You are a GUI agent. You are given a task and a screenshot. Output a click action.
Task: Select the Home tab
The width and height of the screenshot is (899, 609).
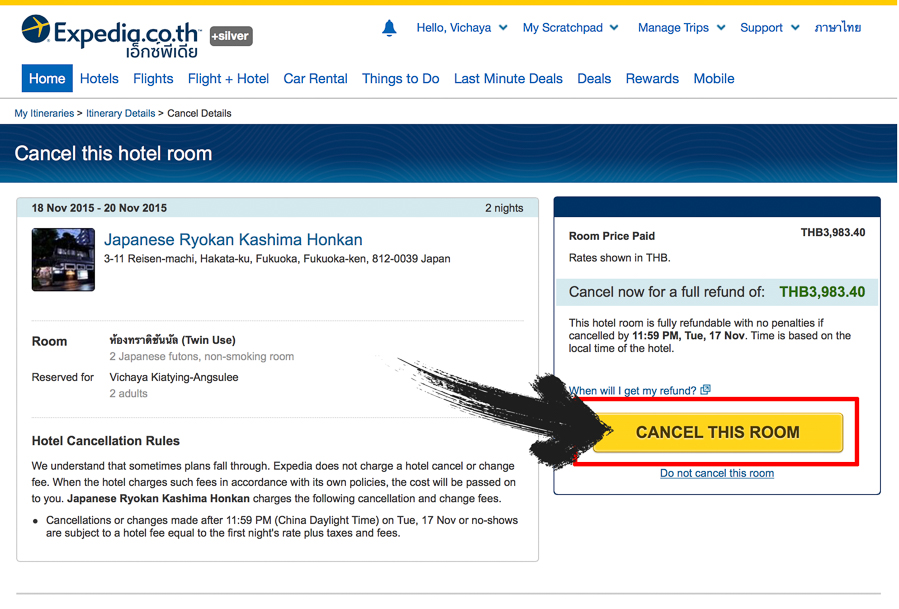click(47, 79)
